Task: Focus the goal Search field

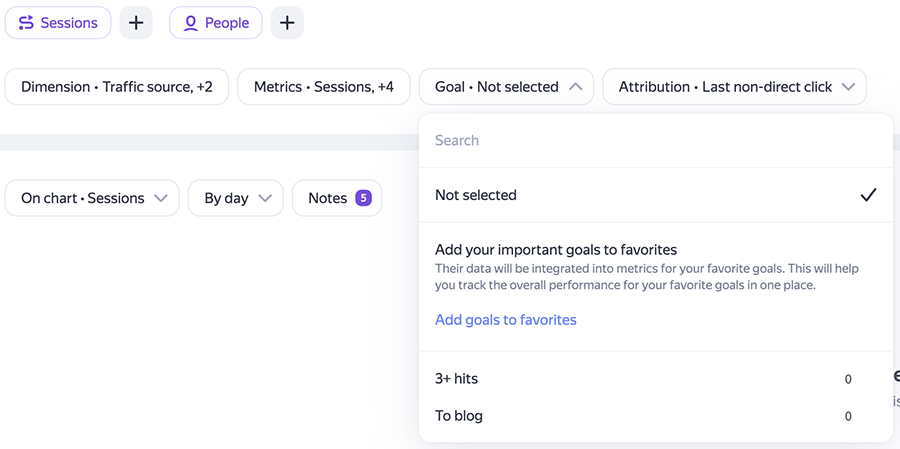Action: tap(655, 141)
